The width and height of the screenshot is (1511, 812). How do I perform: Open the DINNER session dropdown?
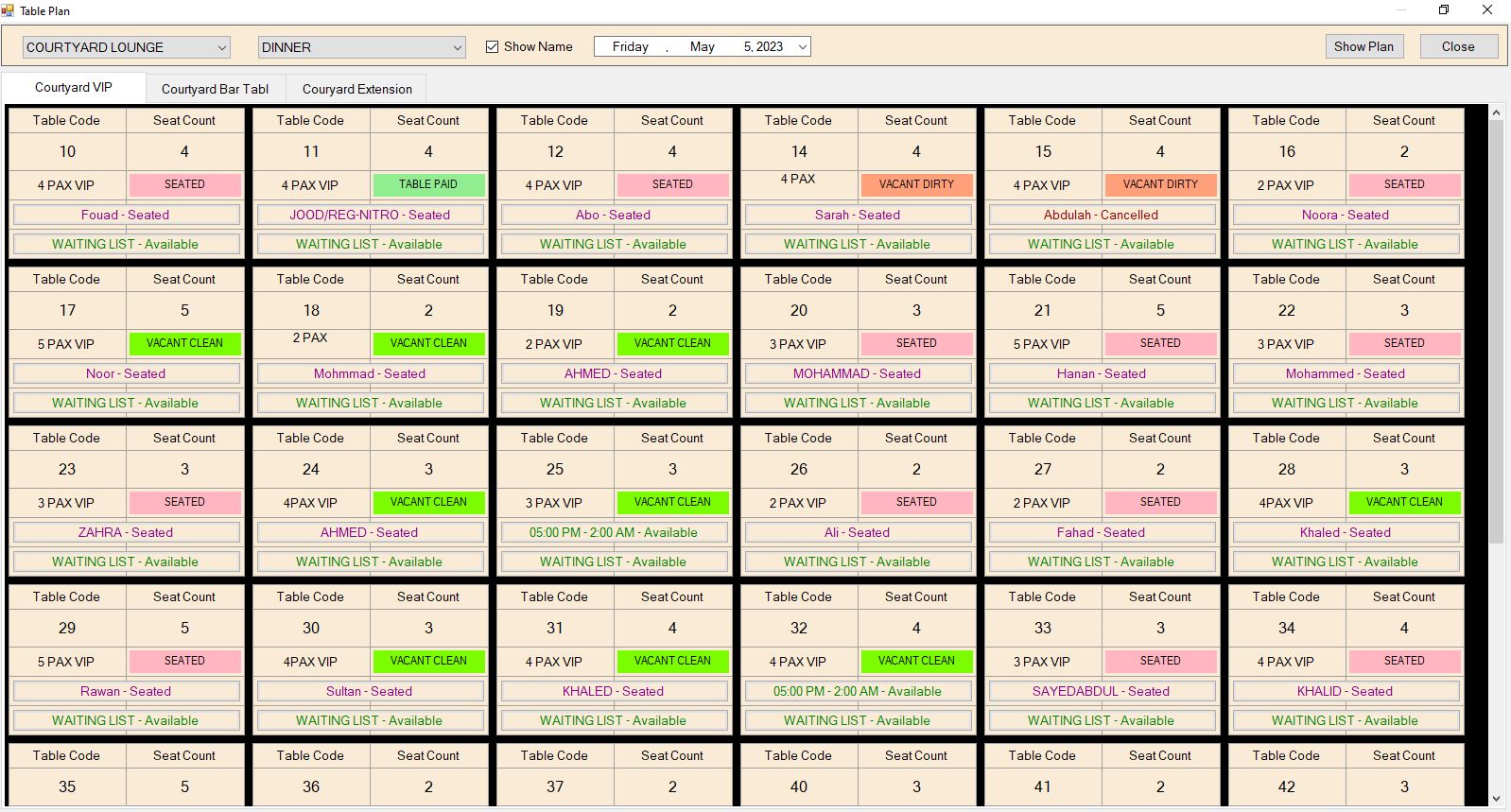tap(362, 47)
